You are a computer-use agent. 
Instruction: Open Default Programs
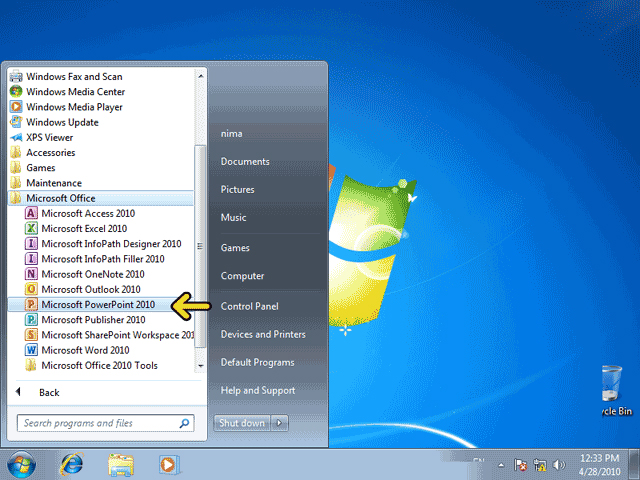click(258, 362)
